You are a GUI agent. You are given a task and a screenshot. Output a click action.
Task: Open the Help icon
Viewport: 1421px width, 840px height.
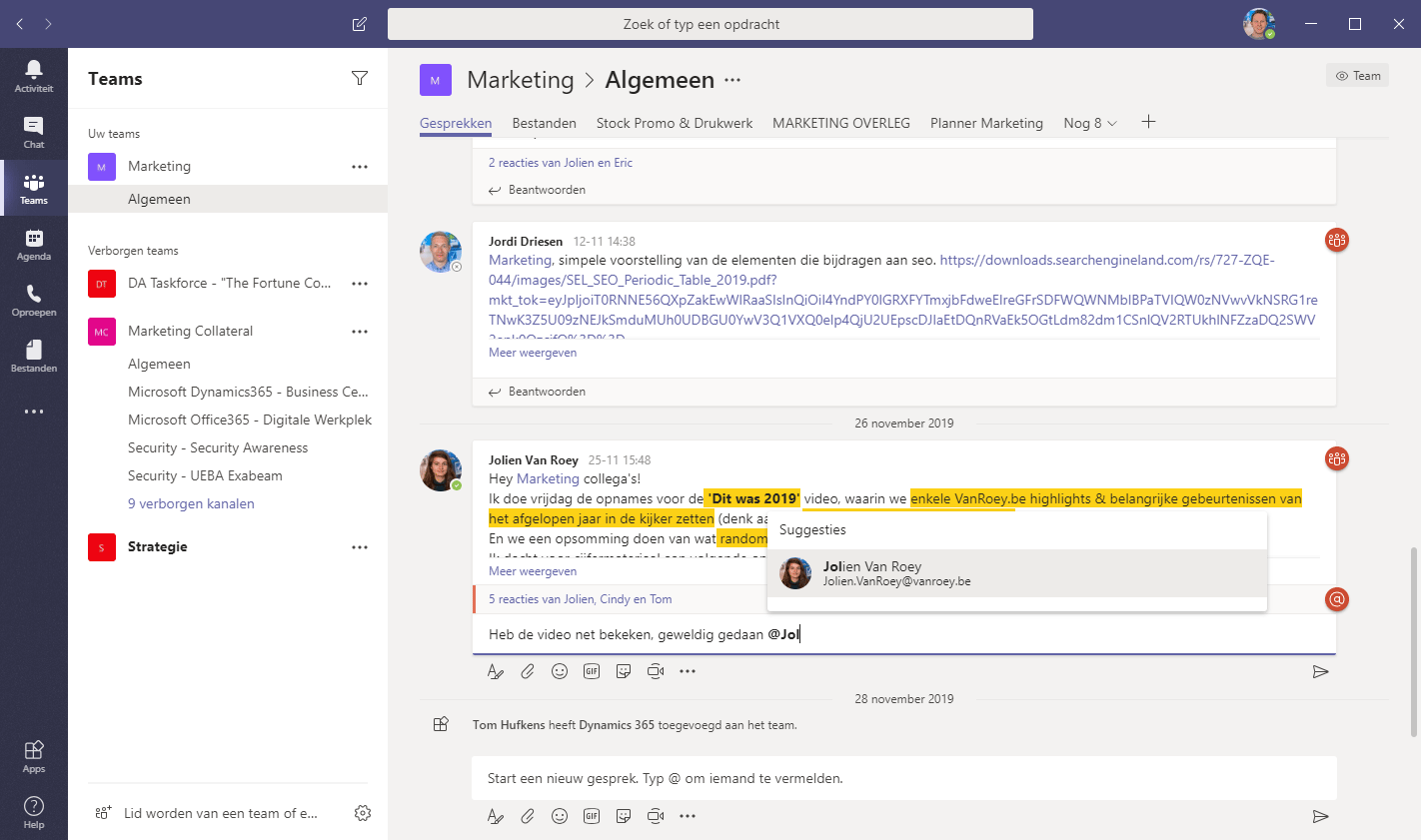coord(34,812)
